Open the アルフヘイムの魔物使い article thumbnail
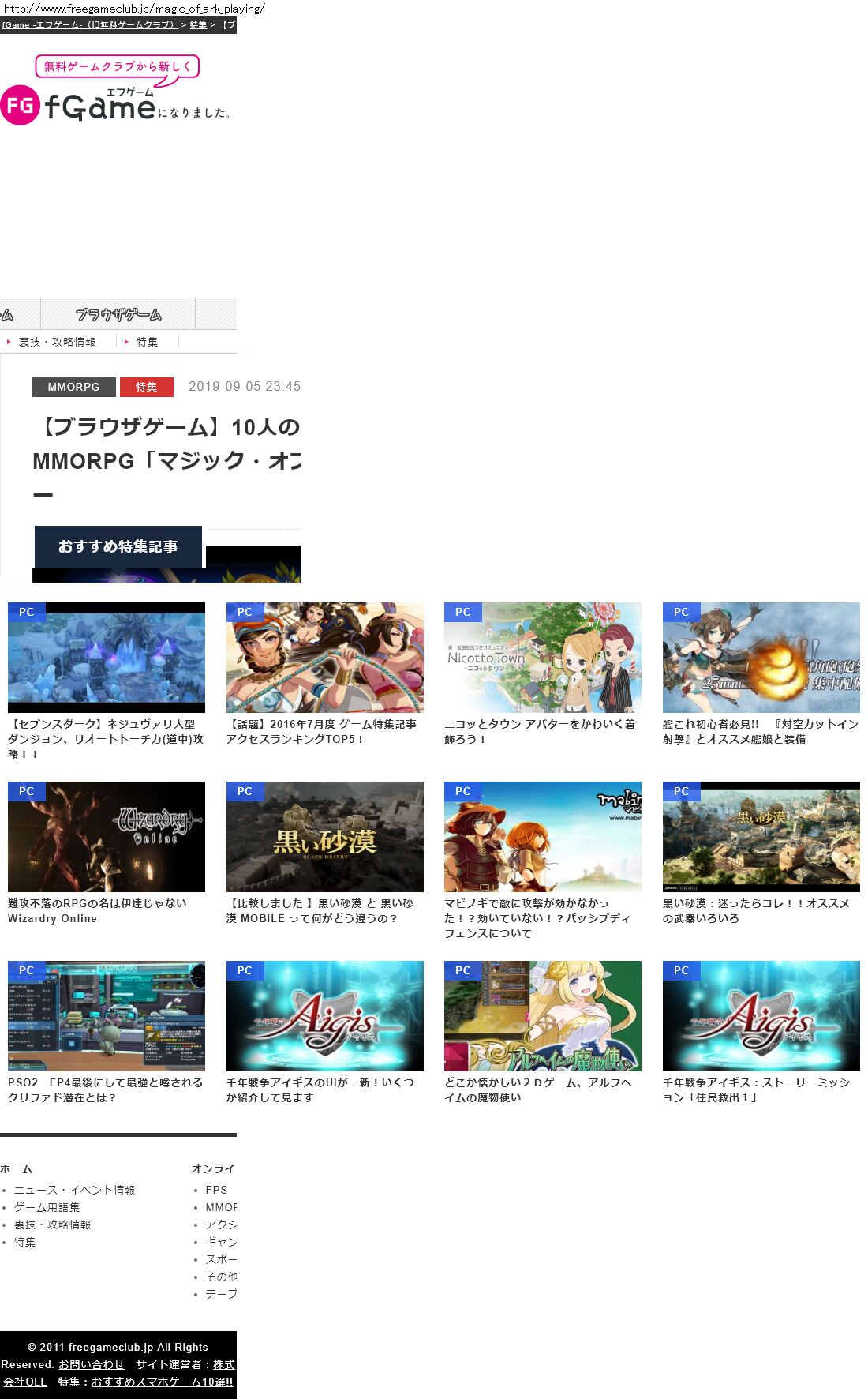 [542, 1016]
